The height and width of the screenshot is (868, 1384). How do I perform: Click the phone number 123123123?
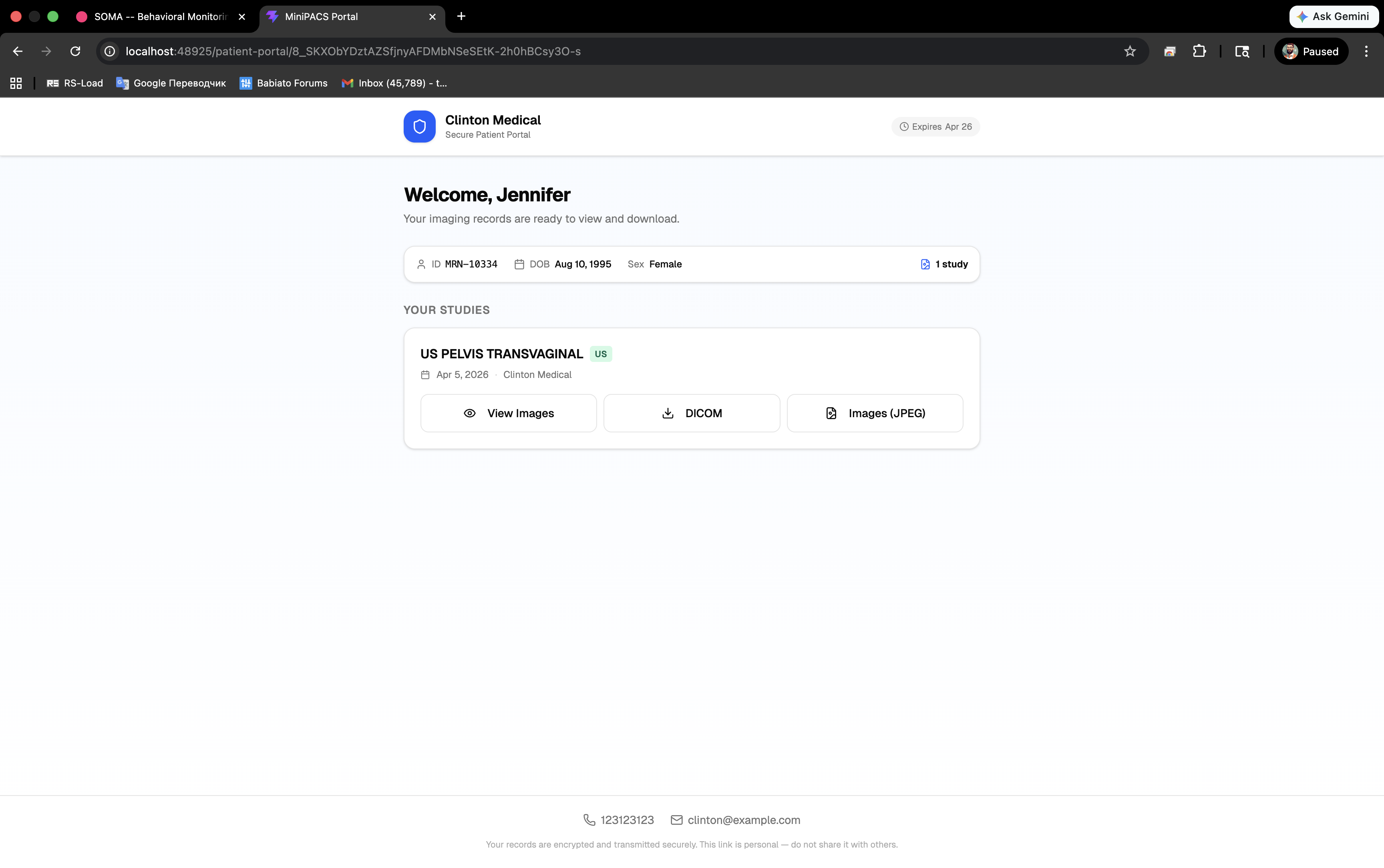click(626, 820)
